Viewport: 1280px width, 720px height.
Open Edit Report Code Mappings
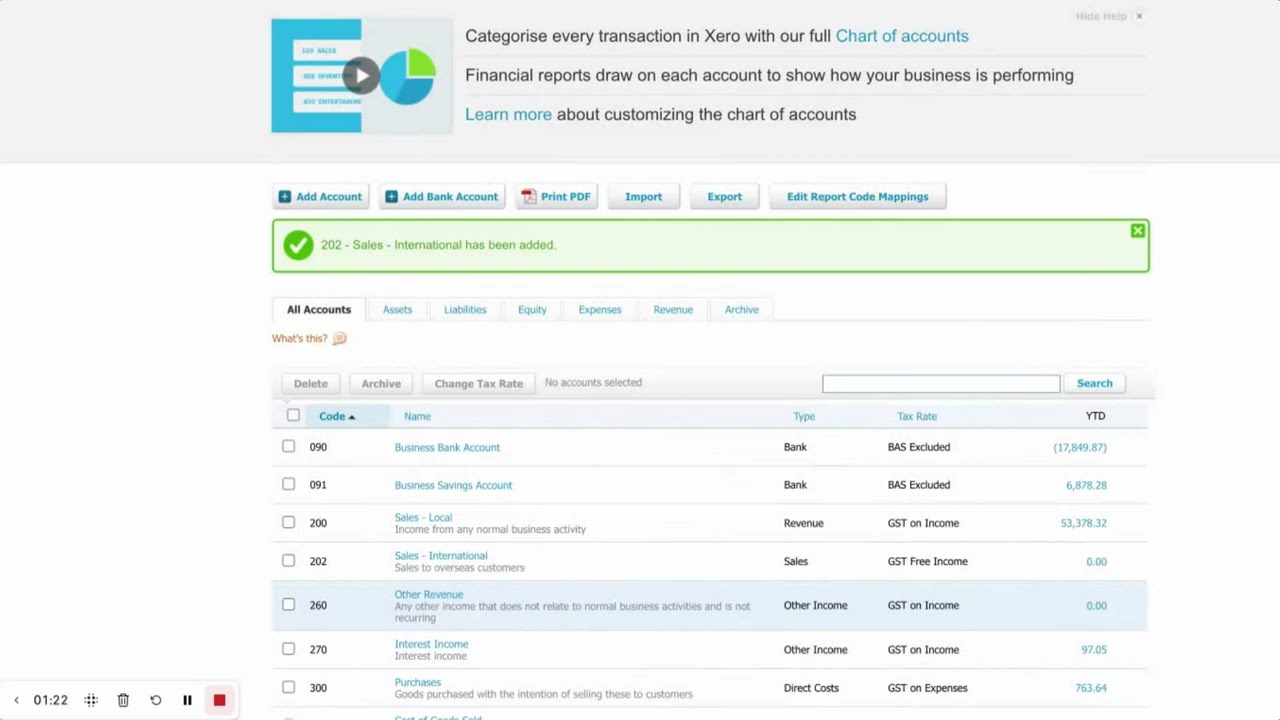(x=858, y=197)
